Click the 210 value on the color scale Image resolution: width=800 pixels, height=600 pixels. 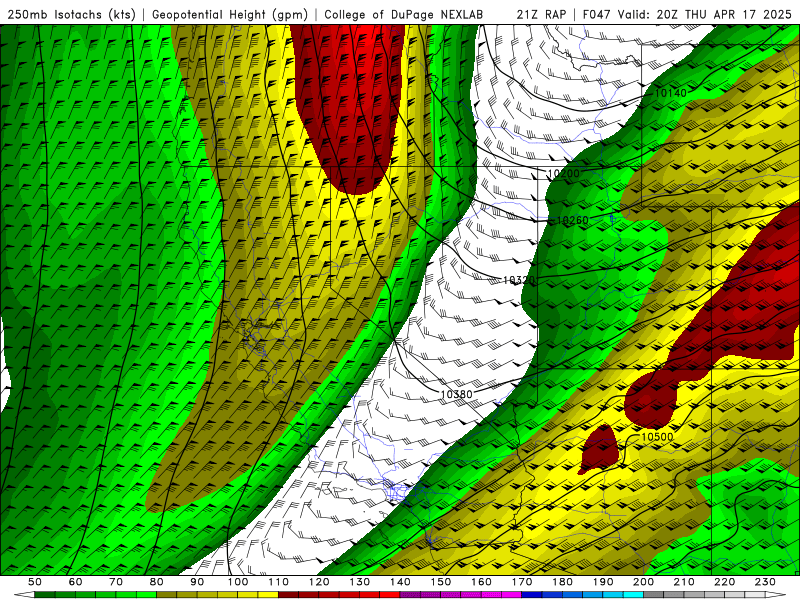[684, 582]
